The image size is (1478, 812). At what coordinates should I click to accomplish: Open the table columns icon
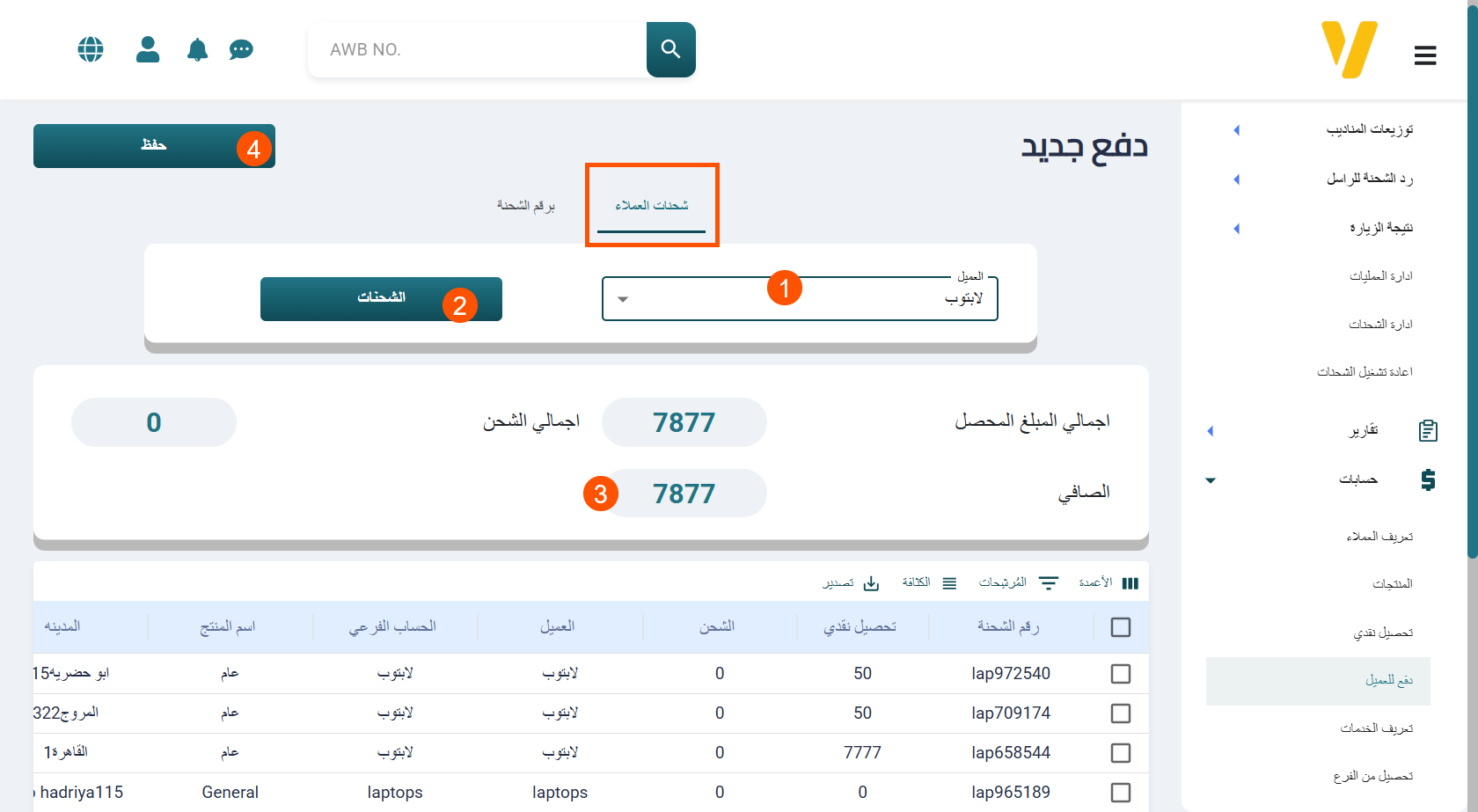pyautogui.click(x=1130, y=583)
